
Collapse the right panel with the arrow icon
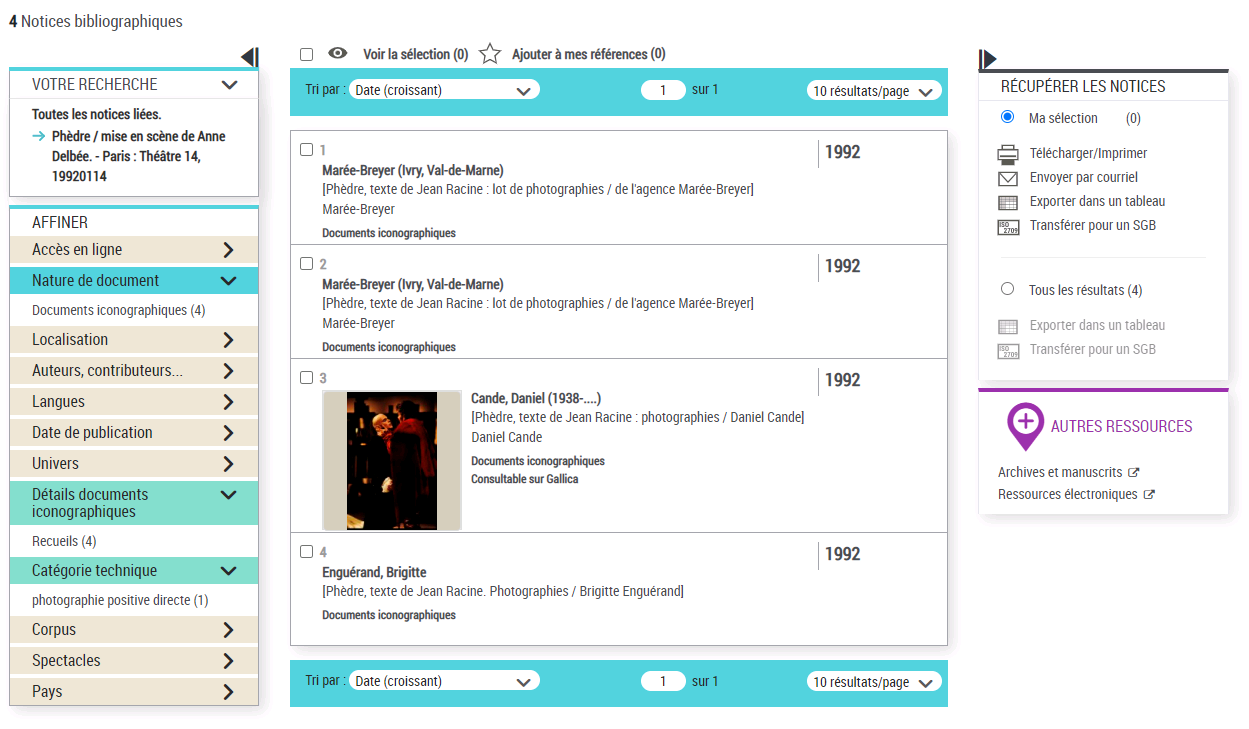point(988,59)
